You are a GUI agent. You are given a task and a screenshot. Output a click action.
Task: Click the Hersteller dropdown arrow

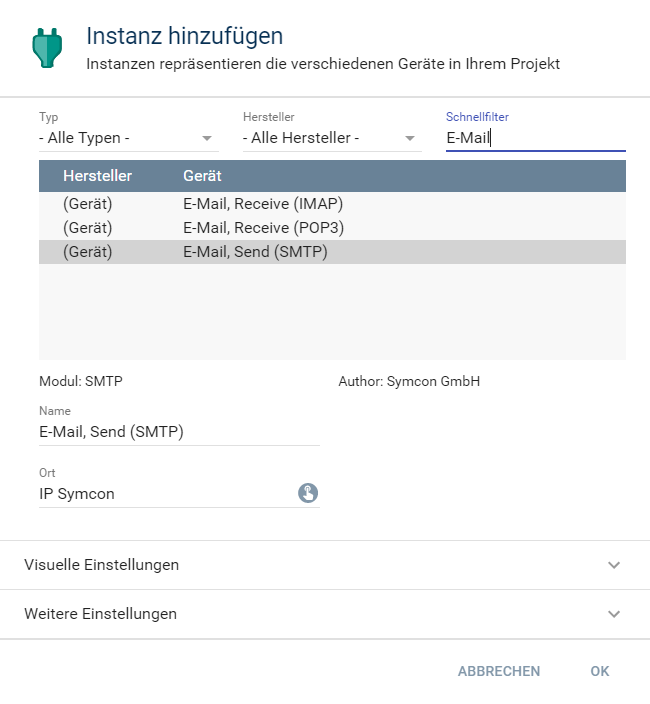point(410,139)
